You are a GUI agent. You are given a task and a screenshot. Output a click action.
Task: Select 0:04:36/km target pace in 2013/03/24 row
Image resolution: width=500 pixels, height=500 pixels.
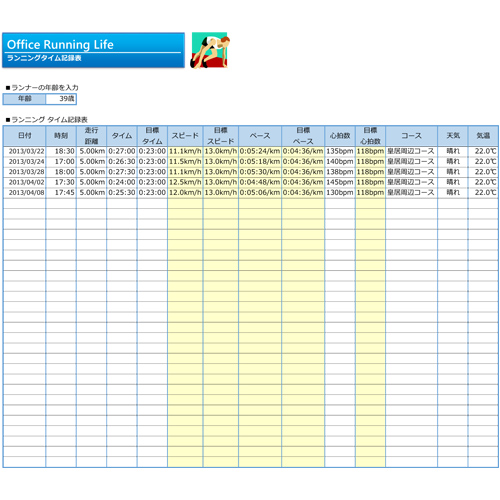coord(303,162)
